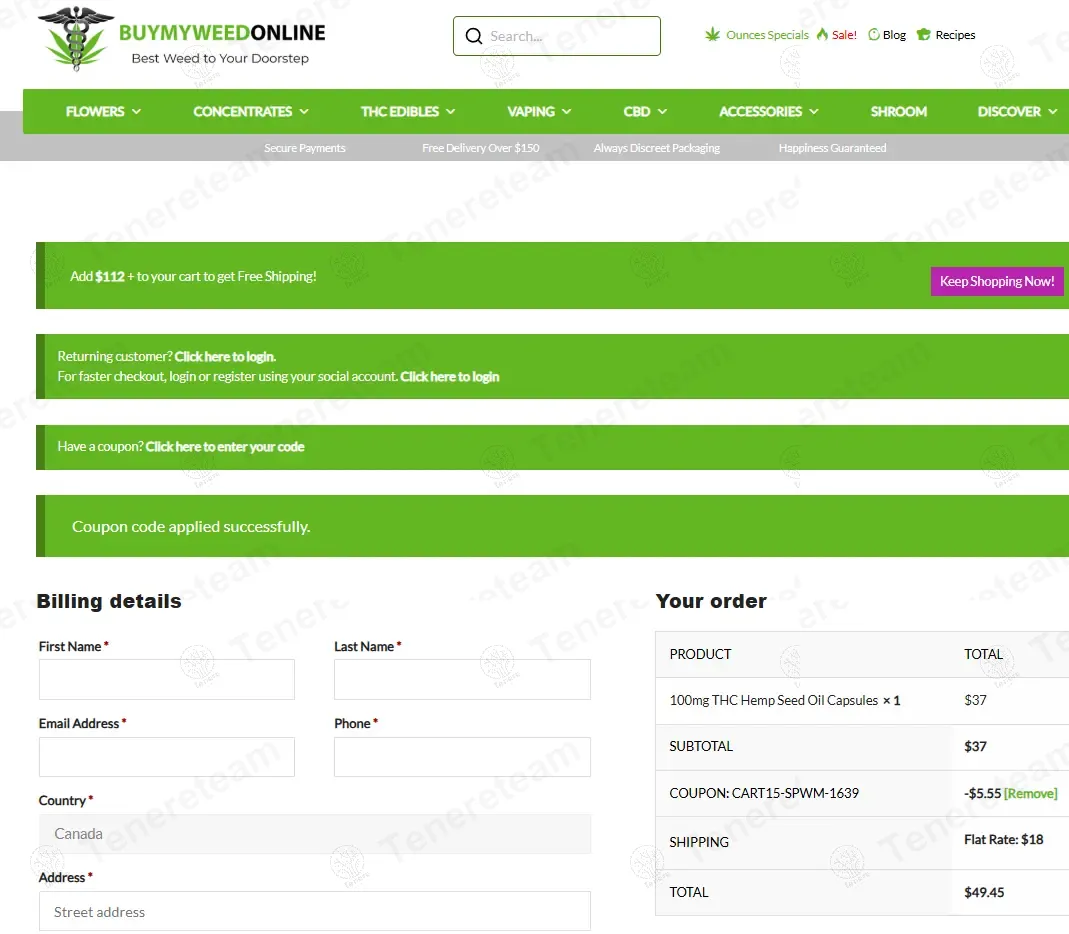
Task: Expand the Concentrates dropdown chevron
Action: click(304, 111)
